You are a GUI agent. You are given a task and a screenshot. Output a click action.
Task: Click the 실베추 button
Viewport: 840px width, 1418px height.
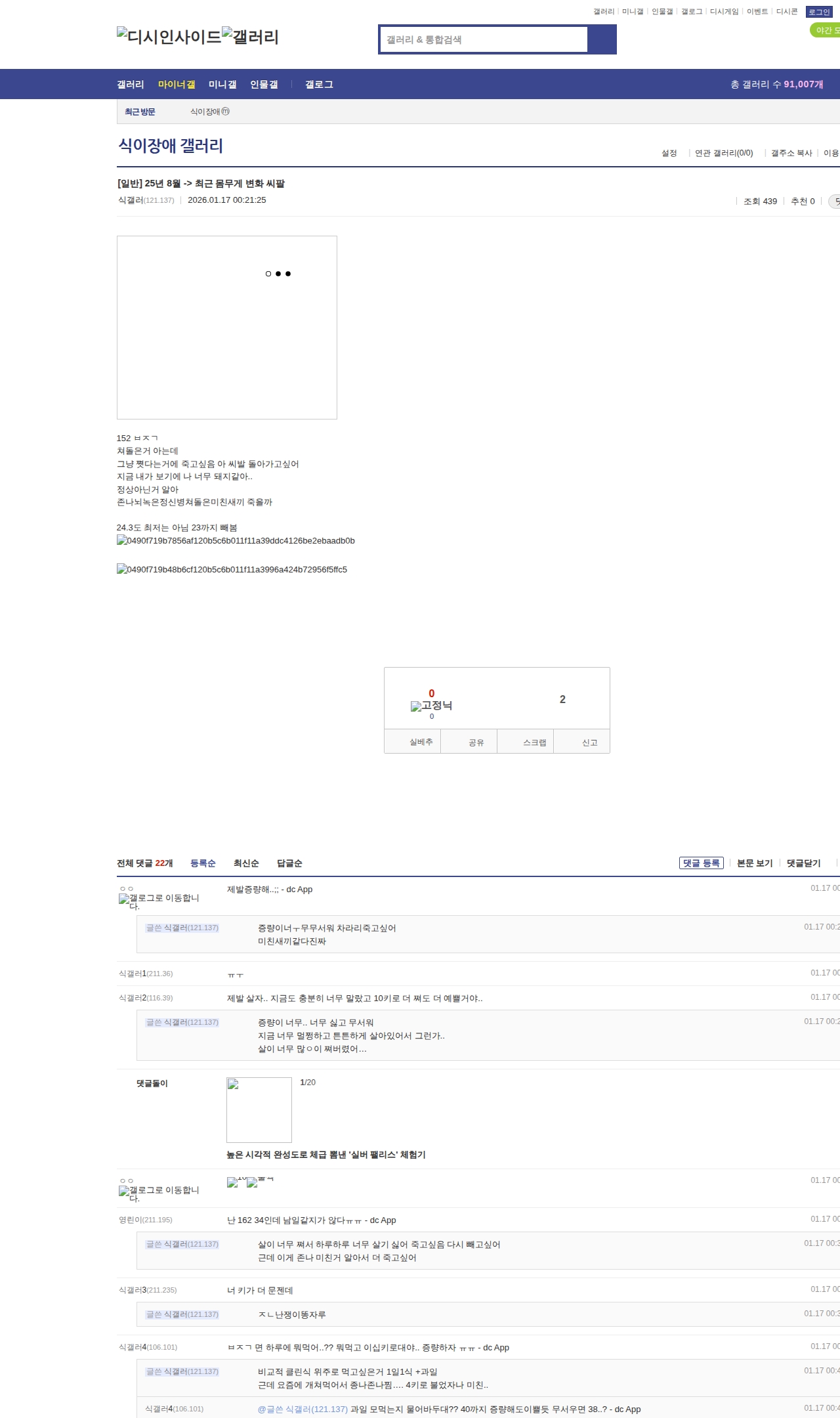tap(412, 742)
